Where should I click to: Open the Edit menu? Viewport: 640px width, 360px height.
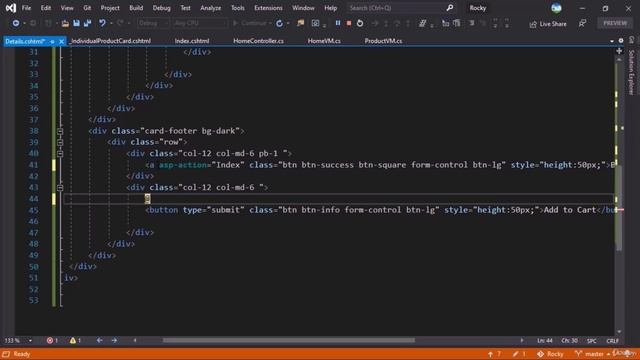coord(46,8)
